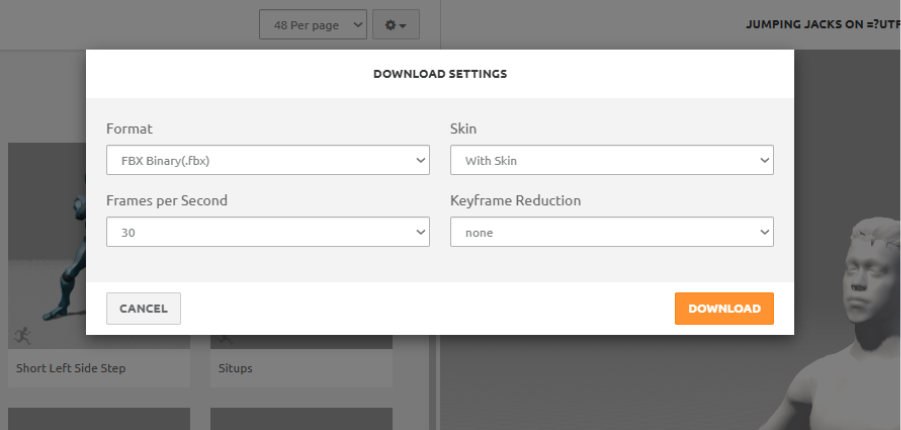Click the gear settings icon

click(x=395, y=24)
